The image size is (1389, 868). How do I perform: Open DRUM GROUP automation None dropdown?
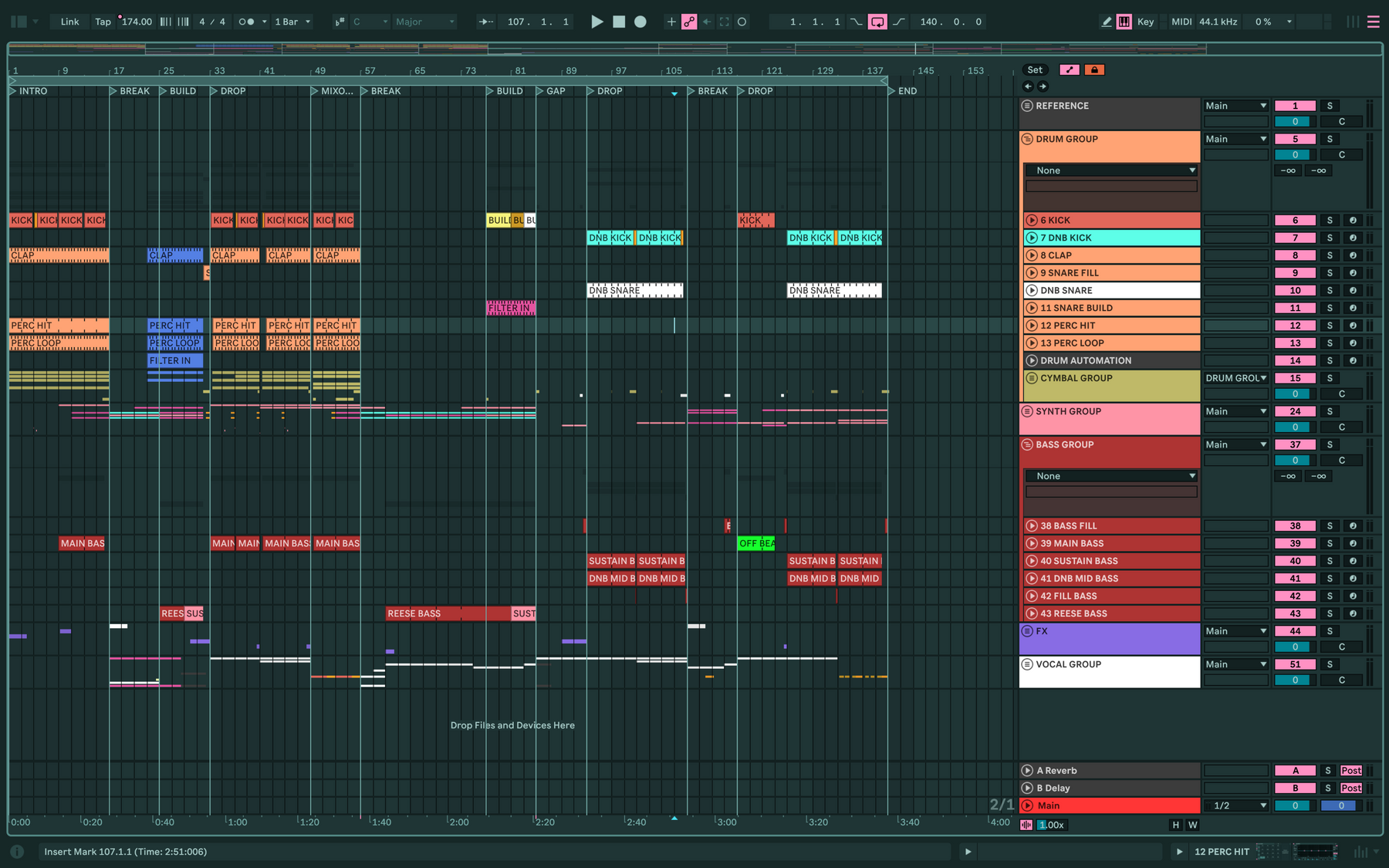pos(1111,171)
